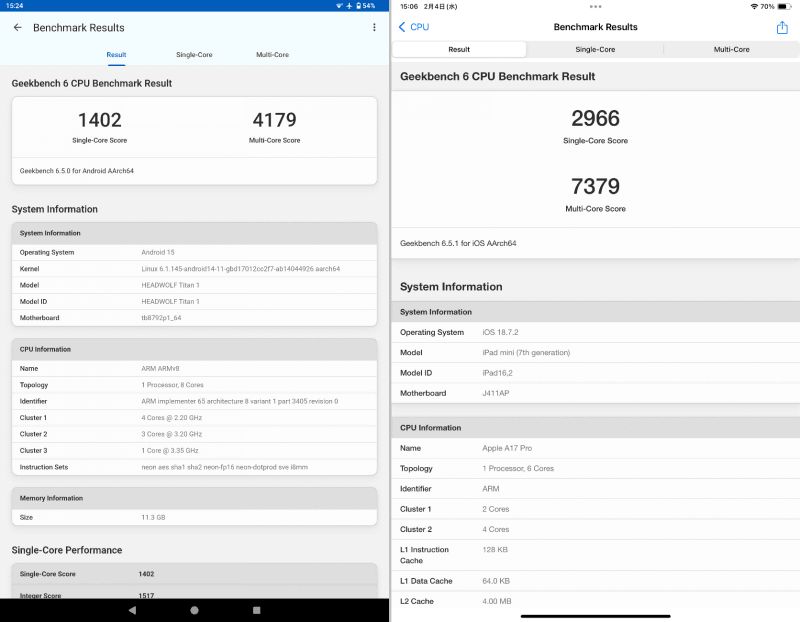This screenshot has width=800, height=622.
Task: Tap the Android Home circle button
Action: [194, 609]
